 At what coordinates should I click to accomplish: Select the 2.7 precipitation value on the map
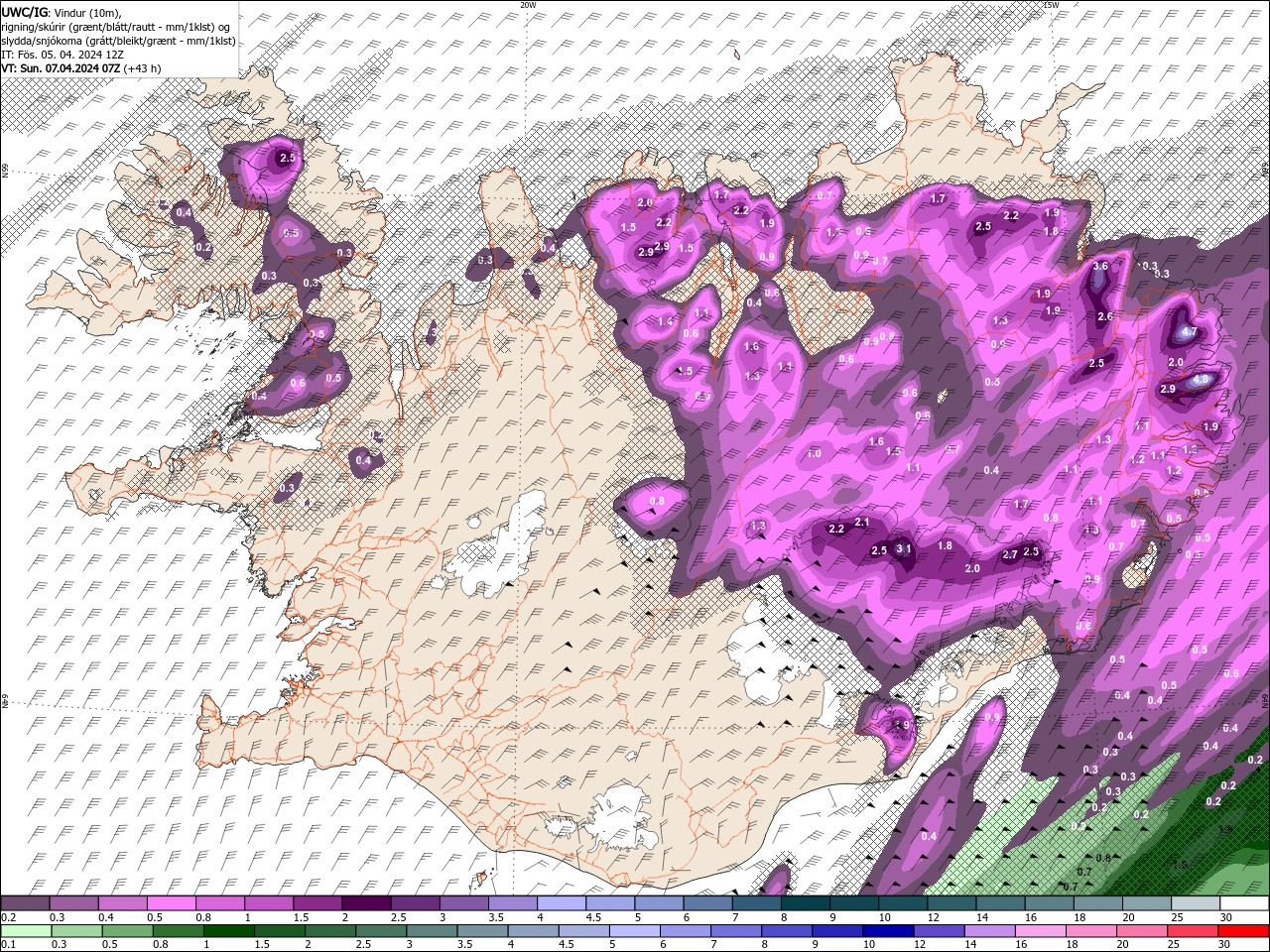click(1010, 554)
